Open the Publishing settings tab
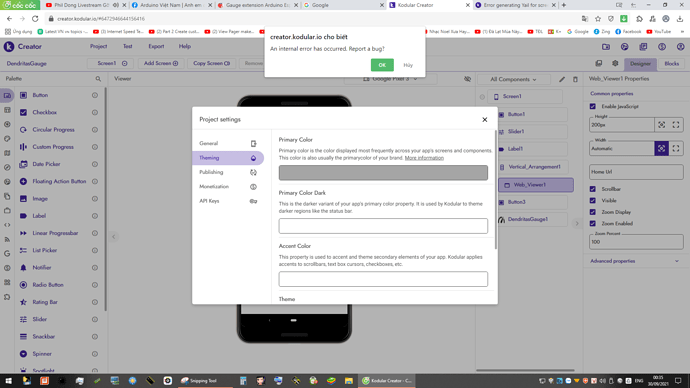Viewport: 690px width, 388px height. tap(228, 172)
